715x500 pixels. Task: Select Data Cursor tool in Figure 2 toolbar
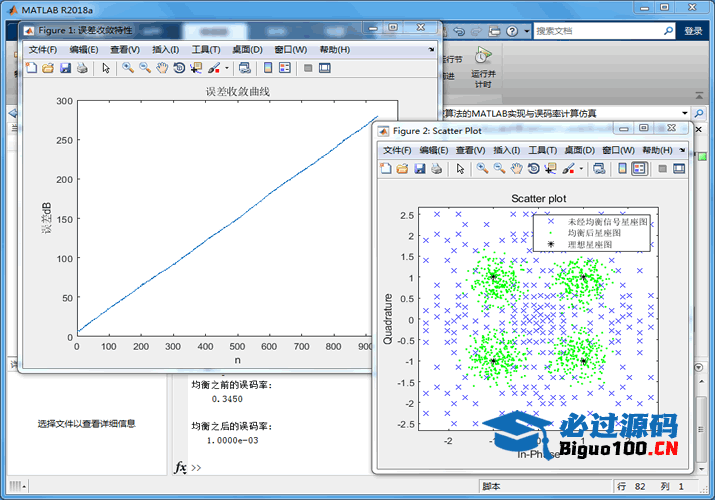tap(550, 169)
